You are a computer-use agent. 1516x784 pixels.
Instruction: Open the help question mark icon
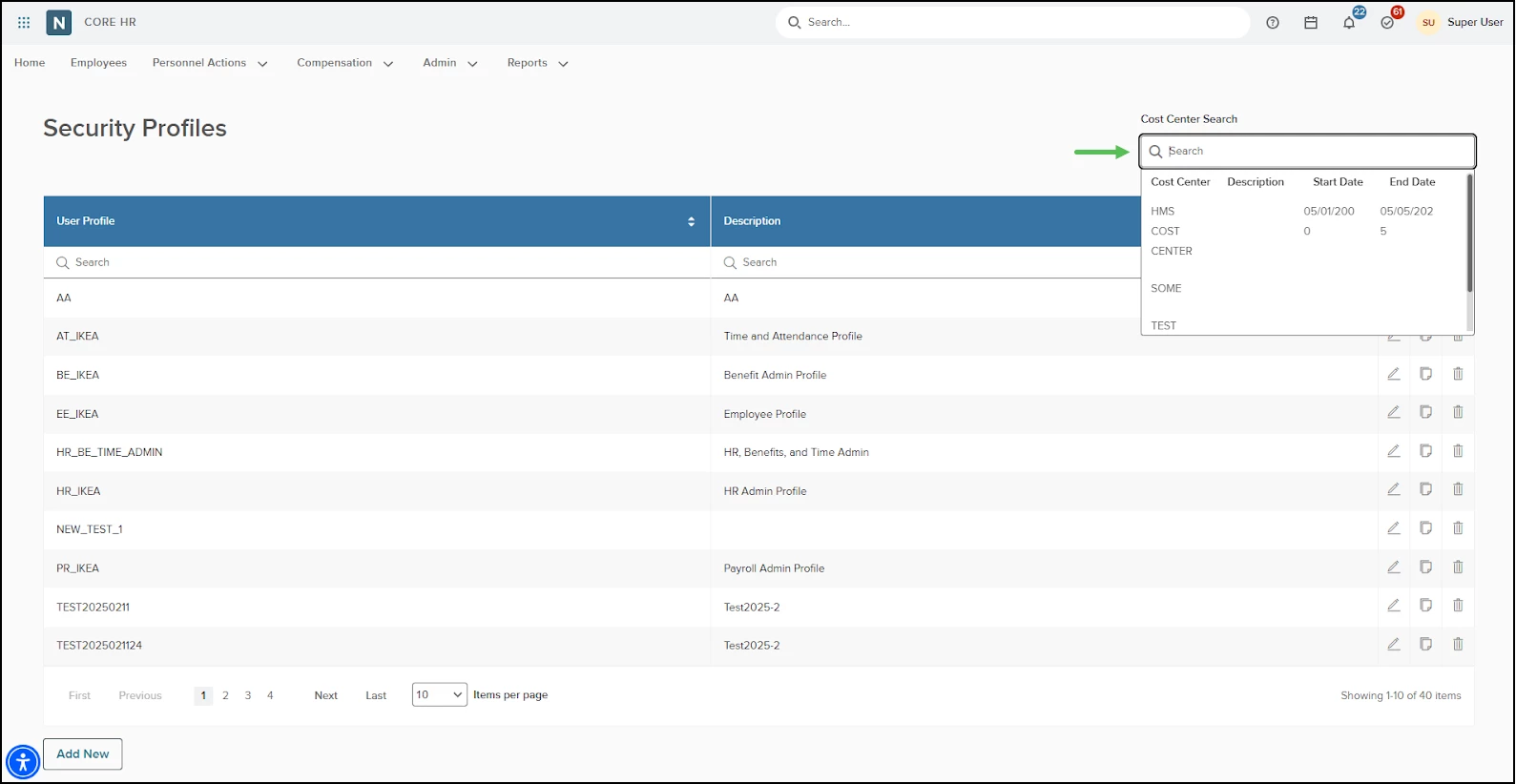[1273, 23]
